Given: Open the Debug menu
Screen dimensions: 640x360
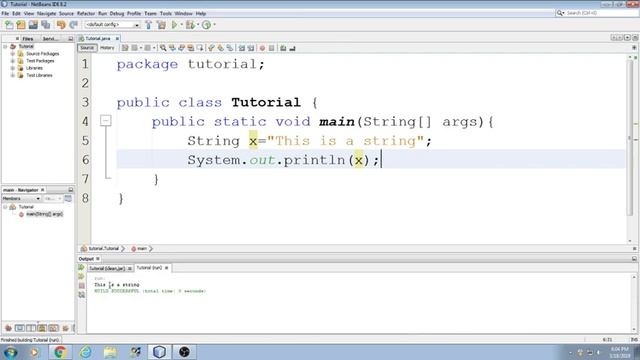Looking at the screenshot, I should pyautogui.click(x=117, y=13).
